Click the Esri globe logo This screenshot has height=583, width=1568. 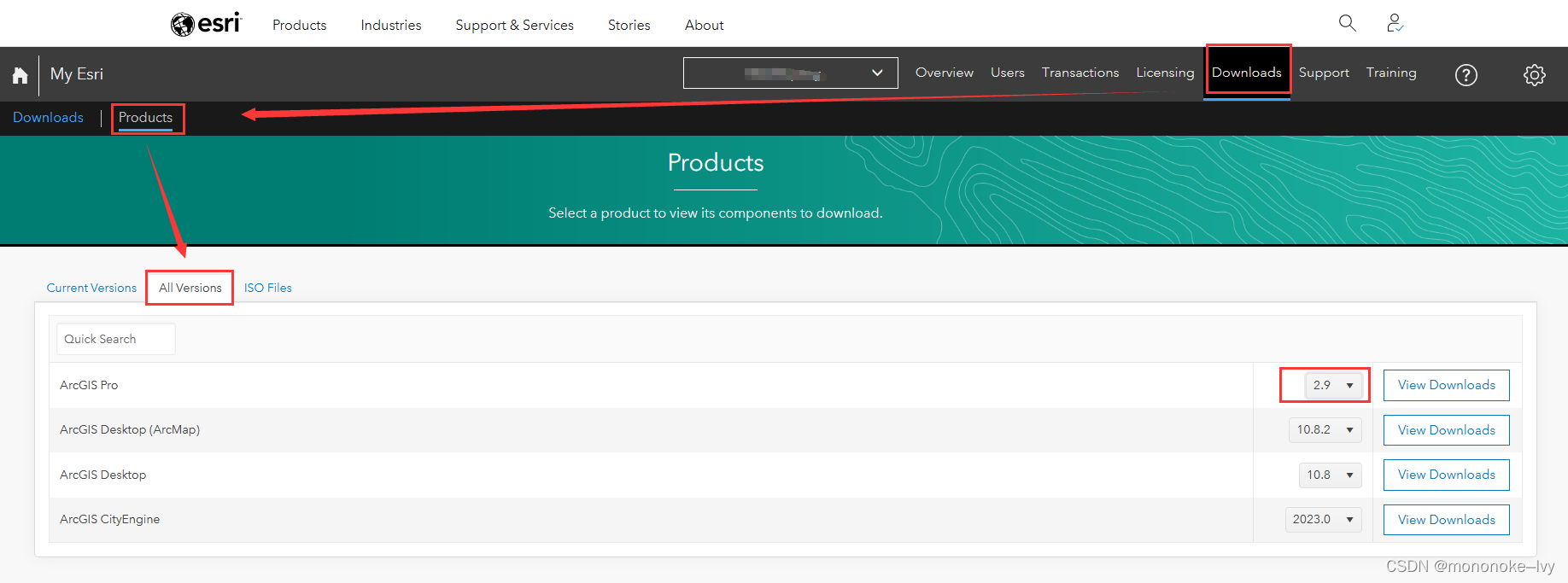point(206,24)
